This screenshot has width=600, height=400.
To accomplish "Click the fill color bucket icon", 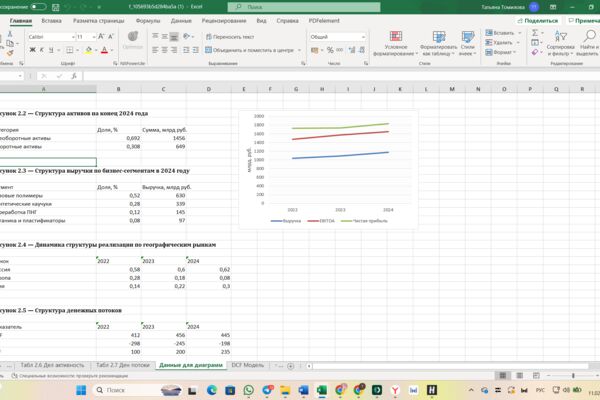I will point(88,50).
